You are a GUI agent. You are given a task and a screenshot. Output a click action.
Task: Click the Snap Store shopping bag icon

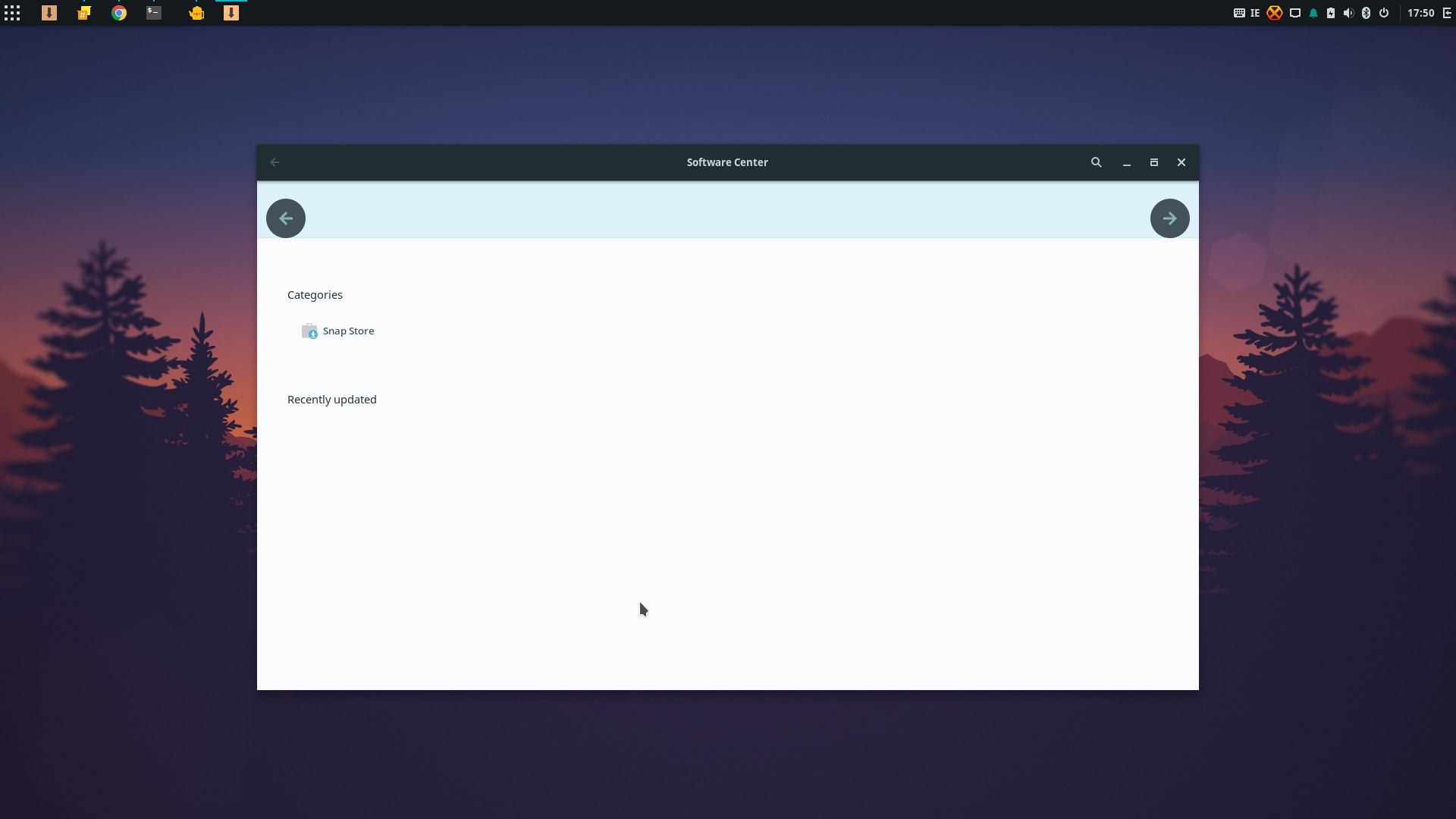click(x=309, y=331)
